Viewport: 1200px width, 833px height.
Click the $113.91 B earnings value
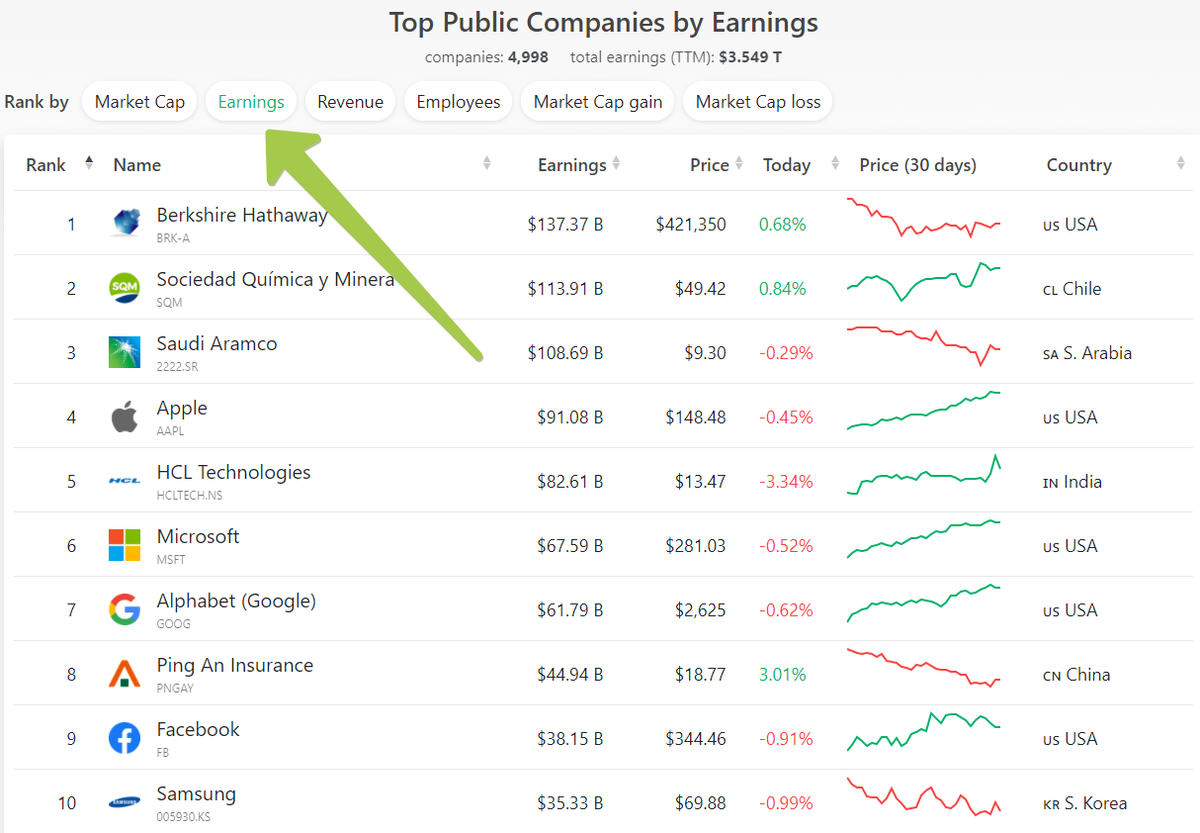[565, 288]
